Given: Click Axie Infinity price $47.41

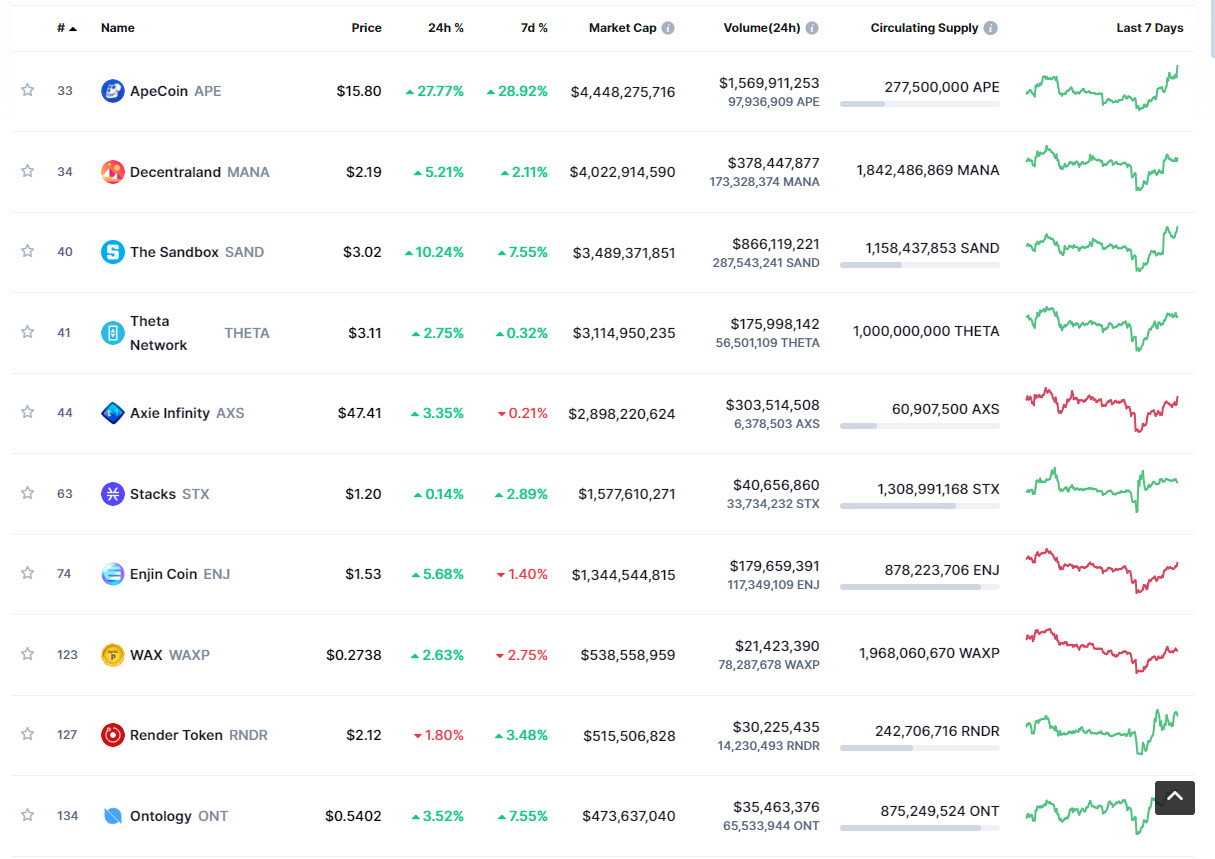Looking at the screenshot, I should point(359,413).
